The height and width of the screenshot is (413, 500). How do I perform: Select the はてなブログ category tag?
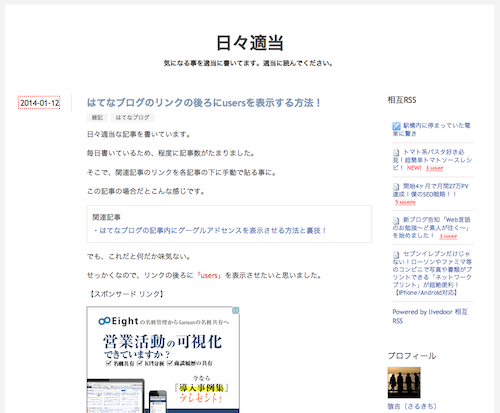pyautogui.click(x=132, y=117)
